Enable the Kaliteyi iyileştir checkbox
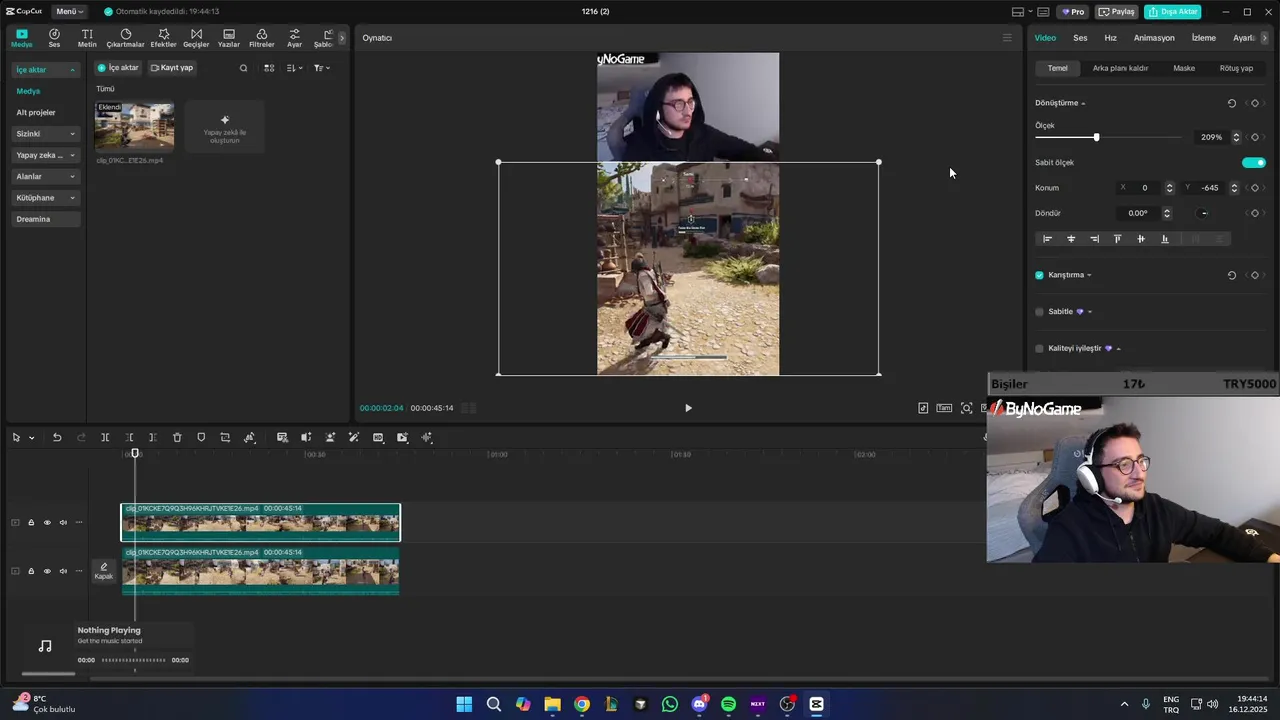Image resolution: width=1280 pixels, height=720 pixels. [1039, 349]
